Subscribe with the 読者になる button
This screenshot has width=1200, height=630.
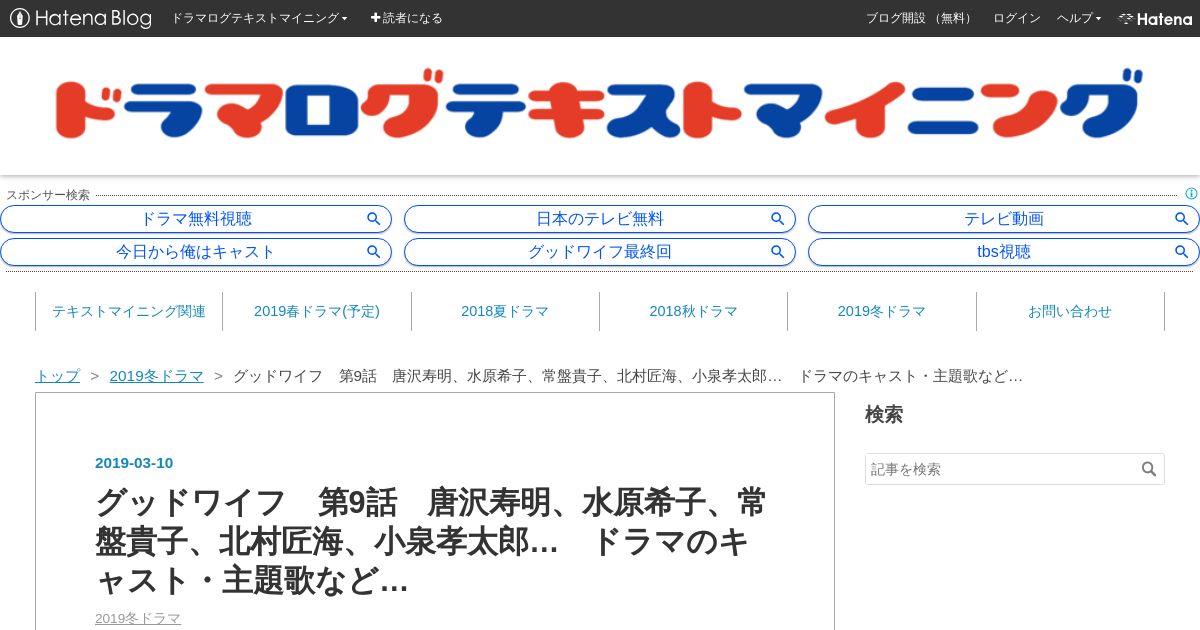point(406,18)
